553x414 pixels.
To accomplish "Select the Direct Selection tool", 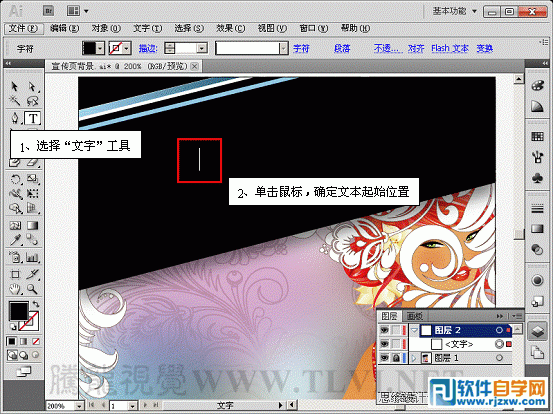I will tap(32, 86).
